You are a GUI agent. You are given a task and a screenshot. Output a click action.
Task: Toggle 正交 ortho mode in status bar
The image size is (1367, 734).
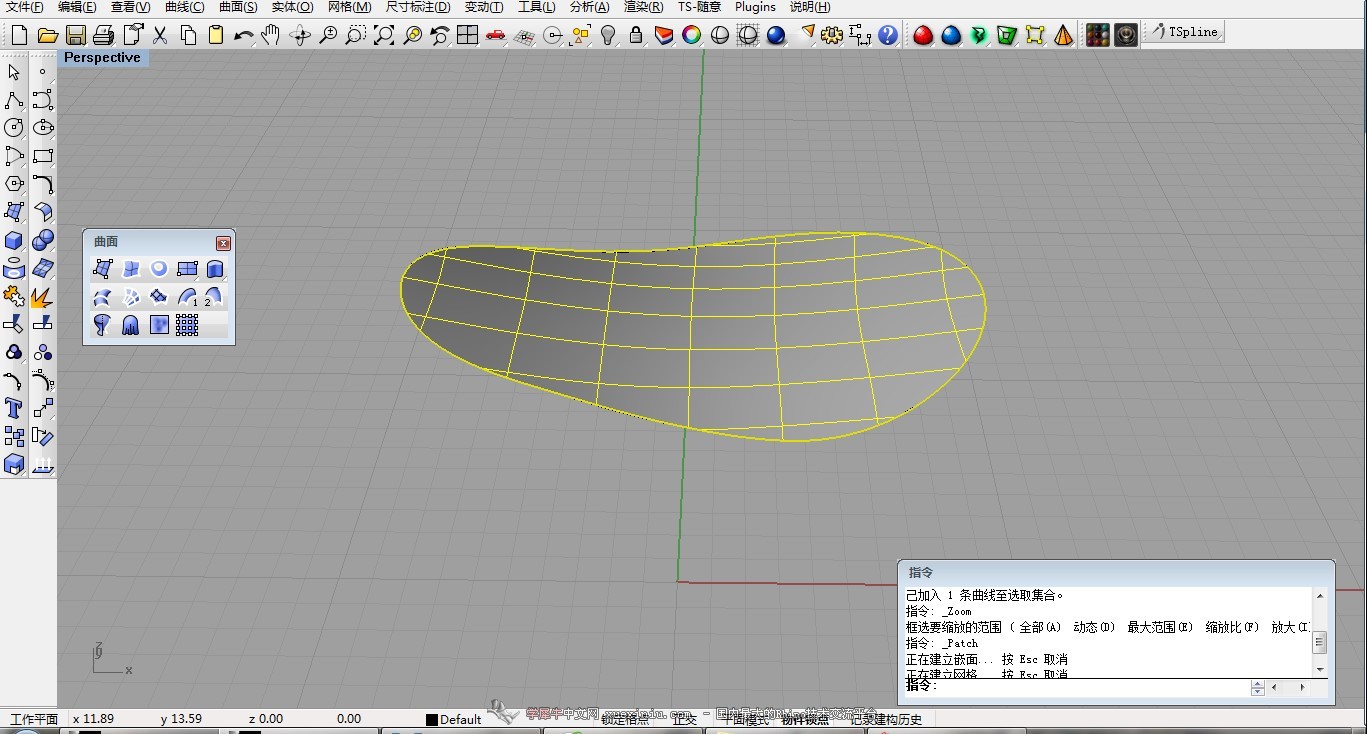(684, 719)
